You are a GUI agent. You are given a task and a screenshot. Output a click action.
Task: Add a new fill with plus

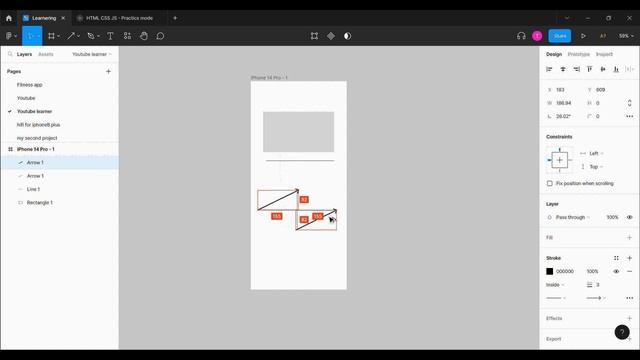coord(629,238)
